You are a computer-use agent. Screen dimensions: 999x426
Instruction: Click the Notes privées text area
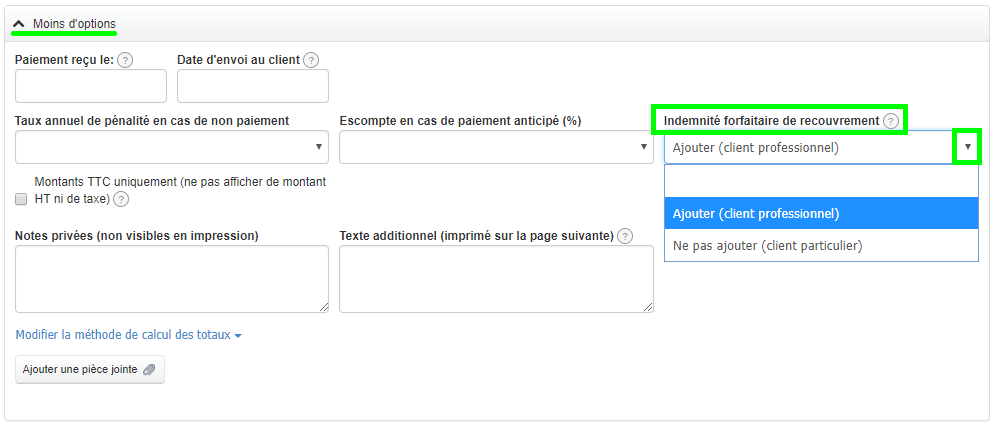pyautogui.click(x=172, y=279)
